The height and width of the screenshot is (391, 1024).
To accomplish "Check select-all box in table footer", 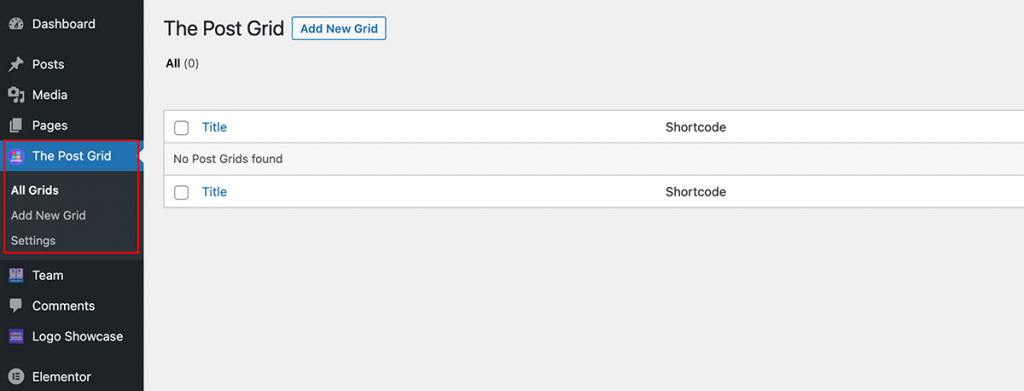I will 182,193.
